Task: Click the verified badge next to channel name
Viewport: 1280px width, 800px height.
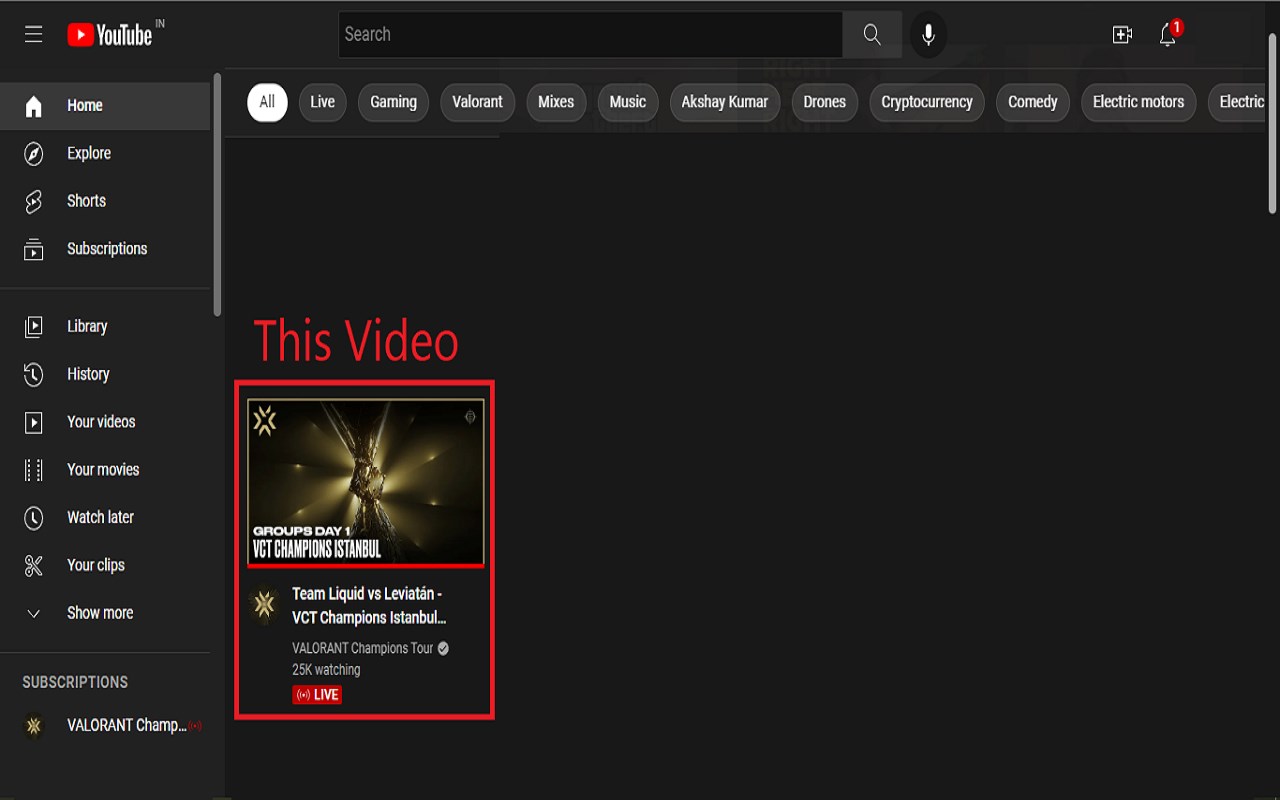Action: click(x=443, y=648)
